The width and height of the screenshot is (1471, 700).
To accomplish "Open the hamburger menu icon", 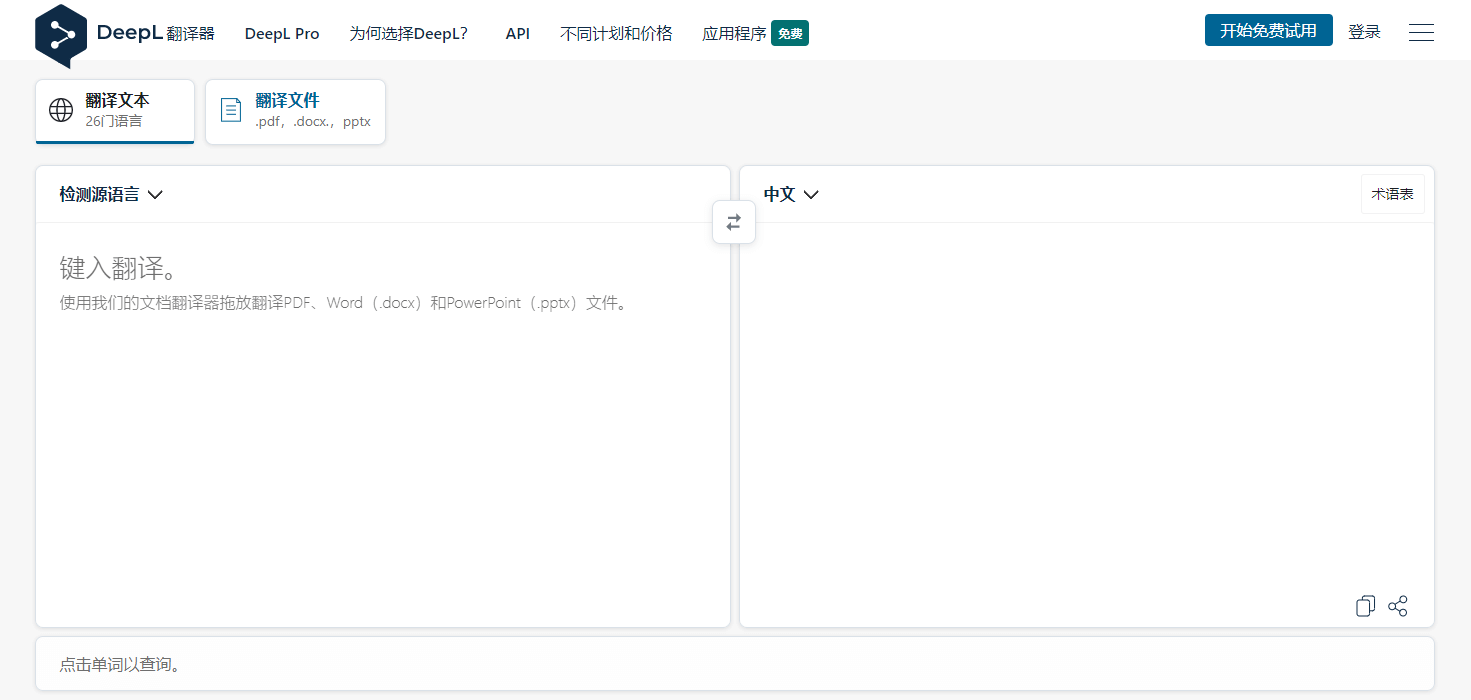I will click(x=1421, y=33).
